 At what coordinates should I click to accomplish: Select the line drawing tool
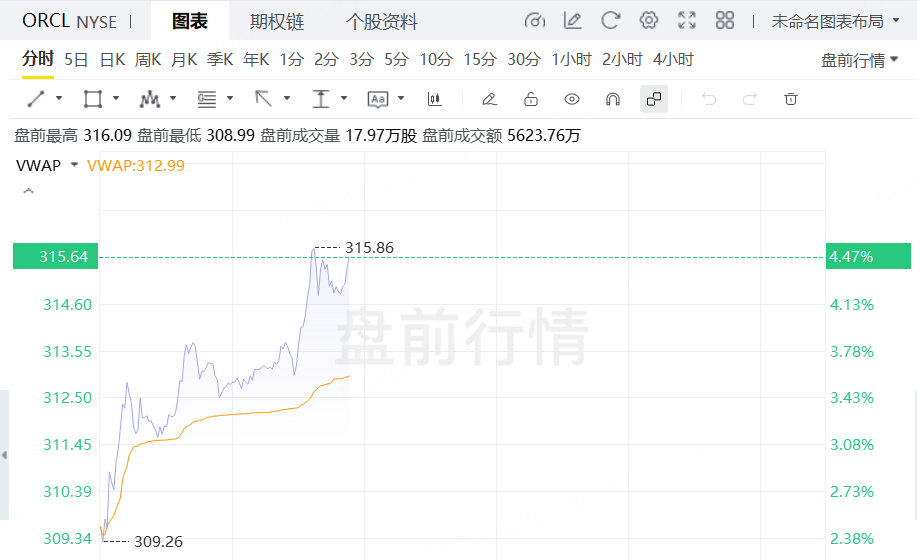point(36,99)
